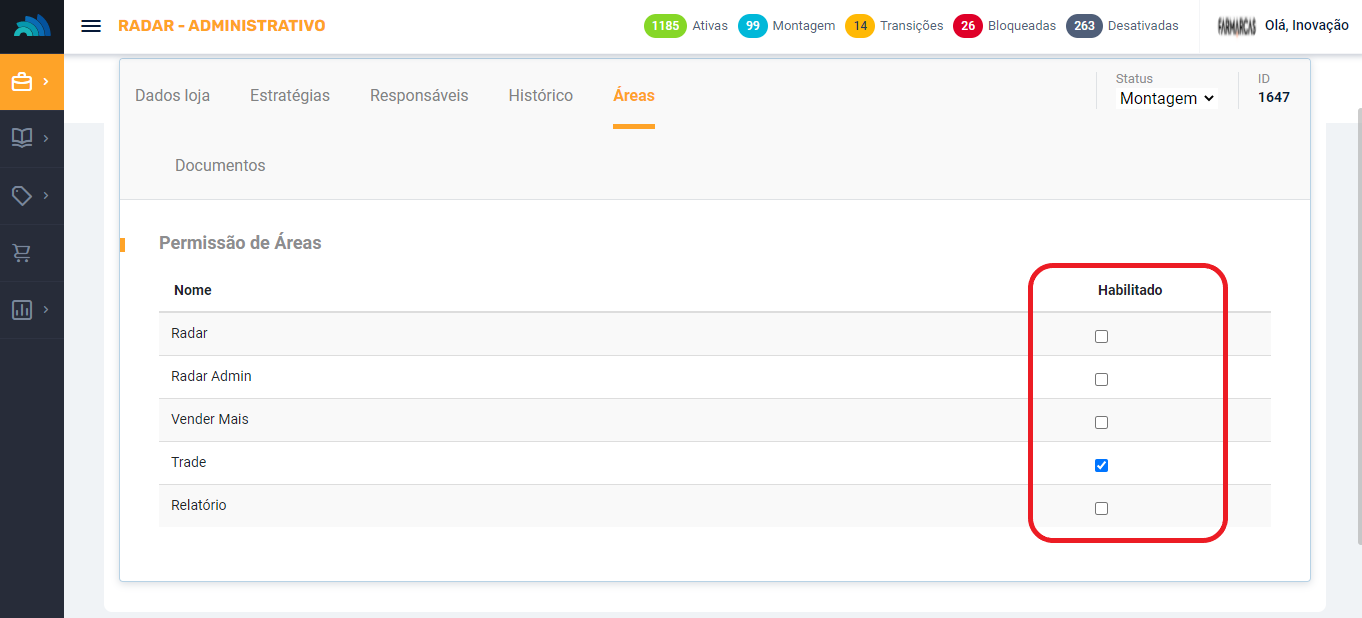Click the app logo in top-left corner
The width and height of the screenshot is (1362, 618).
(x=32, y=26)
